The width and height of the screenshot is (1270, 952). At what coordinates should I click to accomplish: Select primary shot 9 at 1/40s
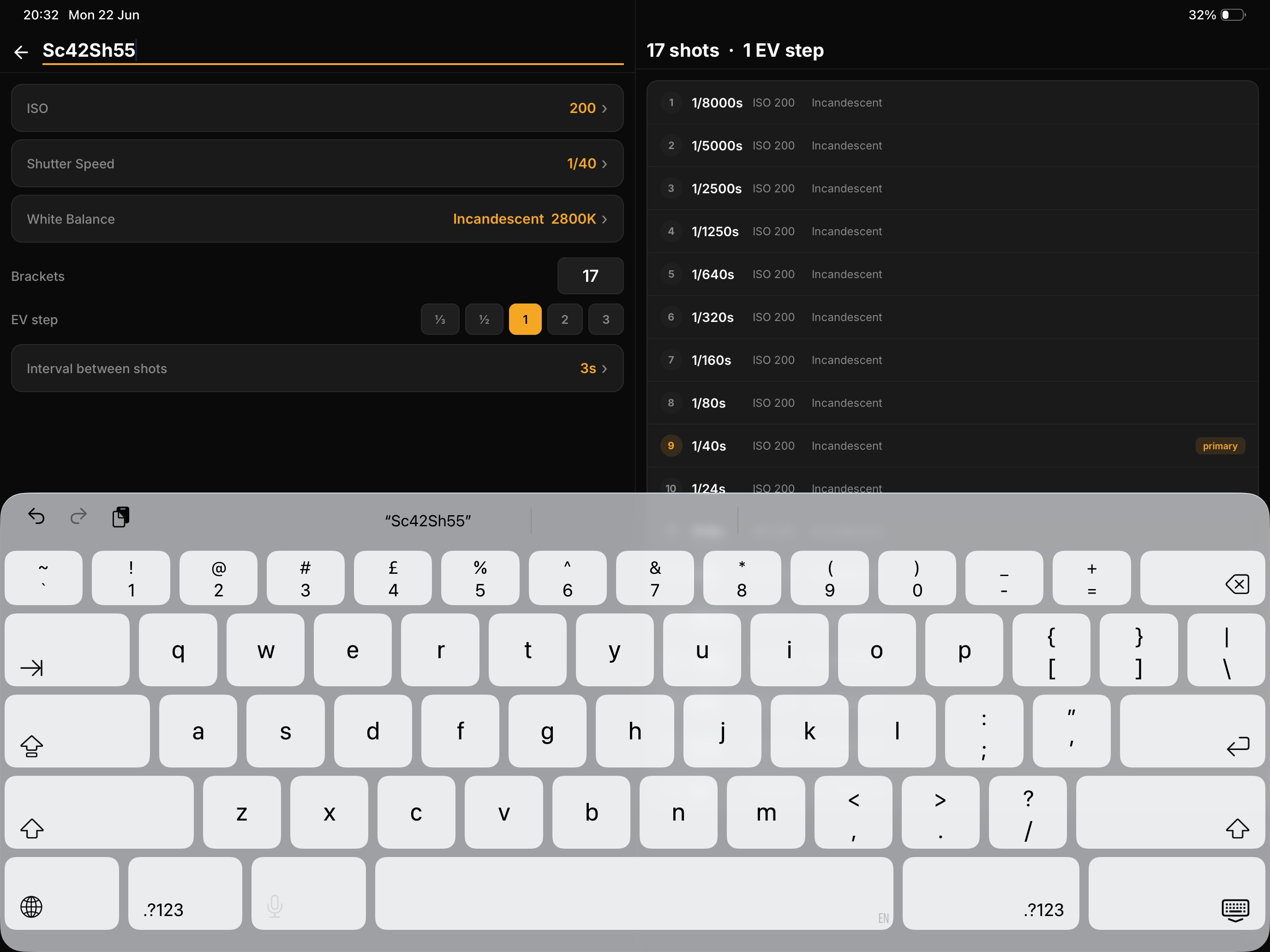pos(952,446)
